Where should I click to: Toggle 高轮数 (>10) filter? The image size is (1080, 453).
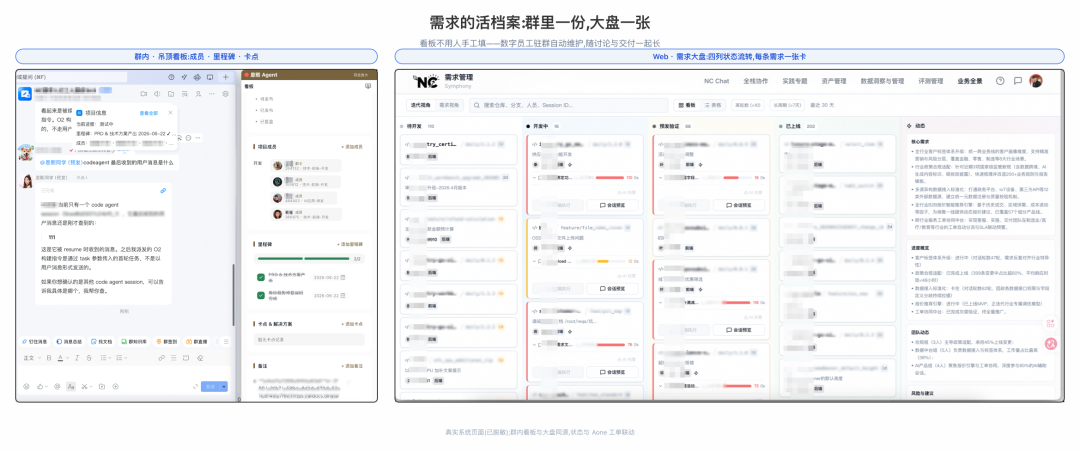748,105
